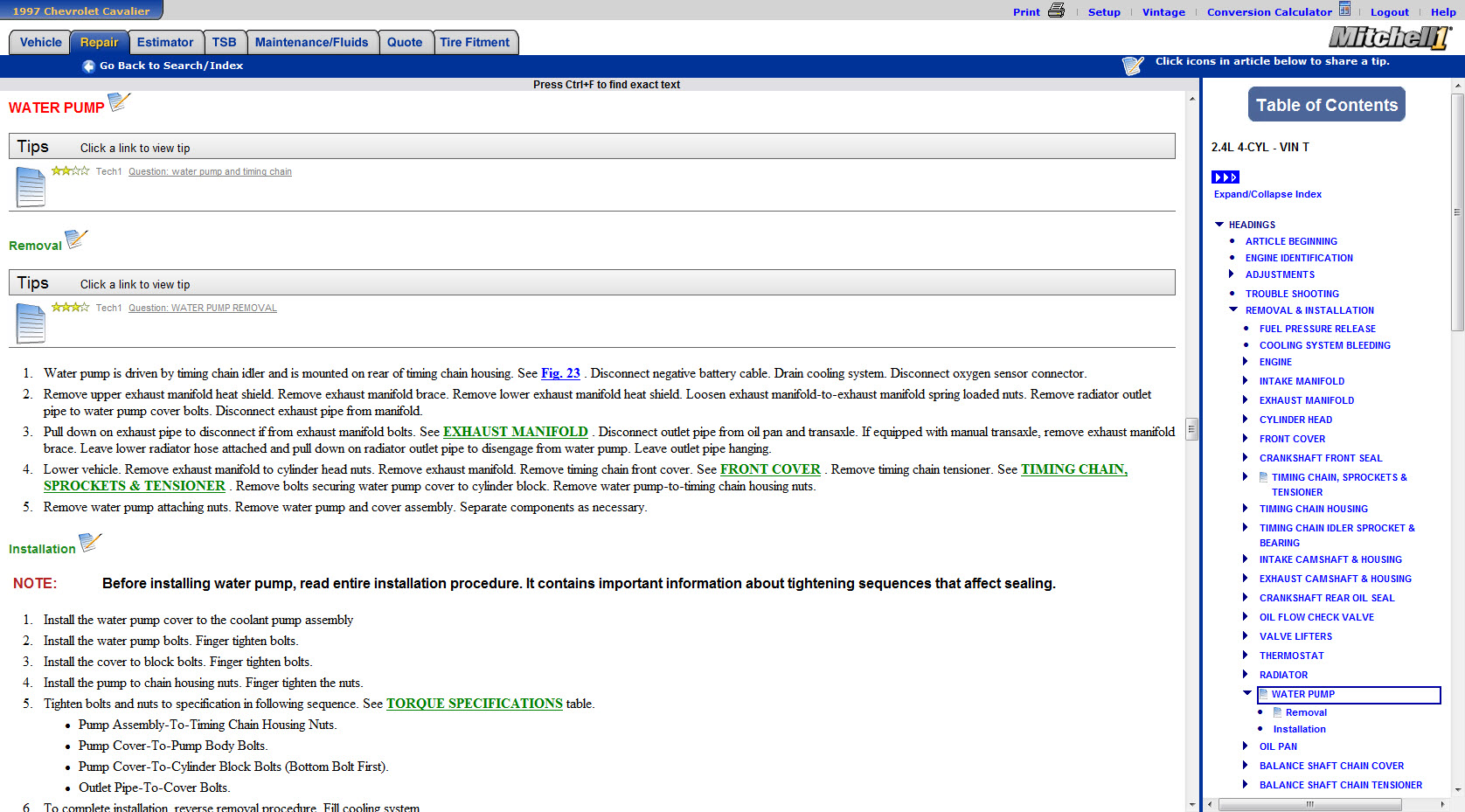Screen dimensions: 1465x812
Task: Open the TORQUE SPECIFICATIONS link
Action: tap(475, 704)
